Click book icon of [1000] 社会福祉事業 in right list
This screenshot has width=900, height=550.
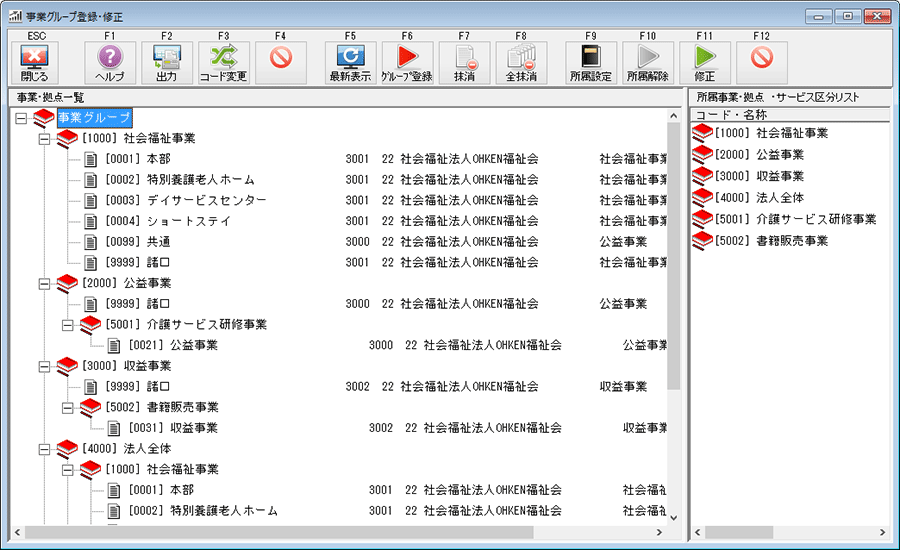702,133
